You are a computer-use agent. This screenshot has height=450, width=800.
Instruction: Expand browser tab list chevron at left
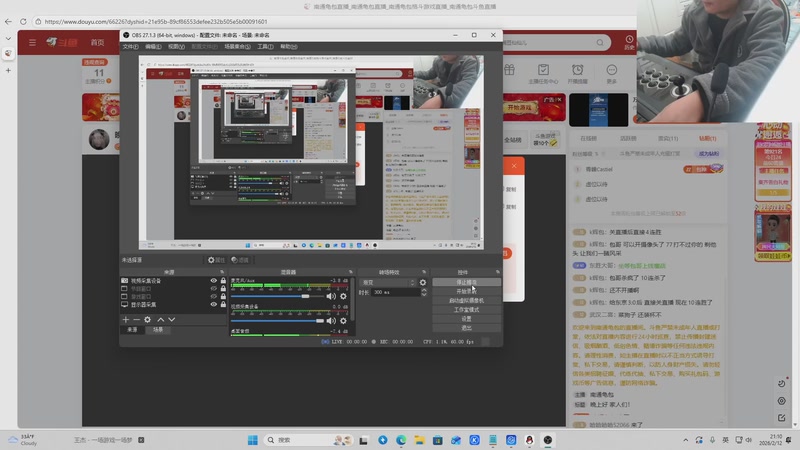tap(8, 38)
